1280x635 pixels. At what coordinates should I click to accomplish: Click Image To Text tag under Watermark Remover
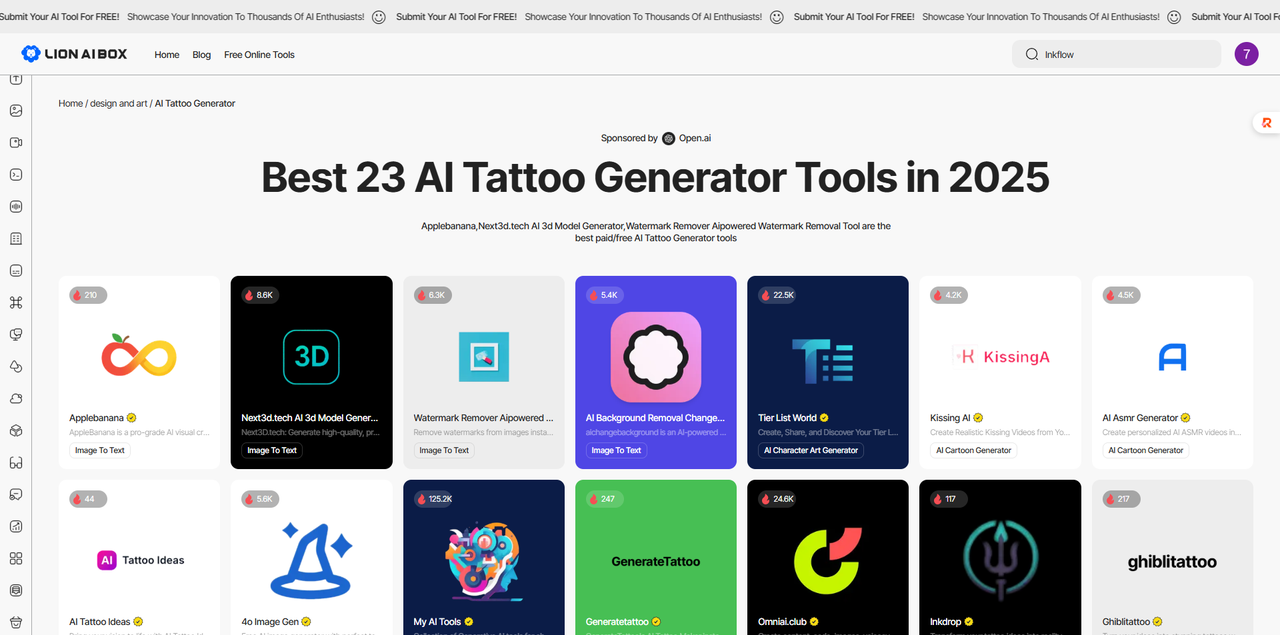point(444,450)
